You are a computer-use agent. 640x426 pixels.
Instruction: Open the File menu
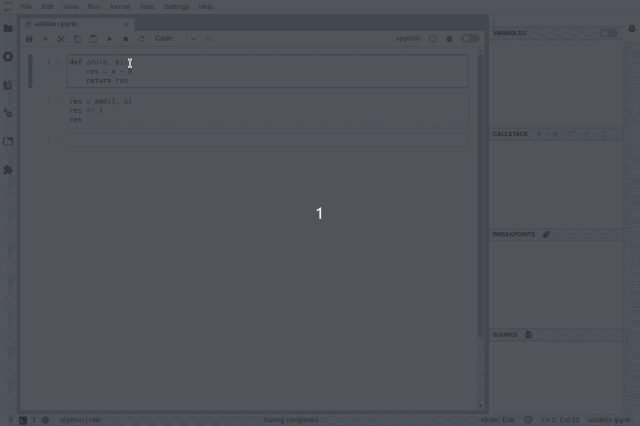click(x=26, y=7)
